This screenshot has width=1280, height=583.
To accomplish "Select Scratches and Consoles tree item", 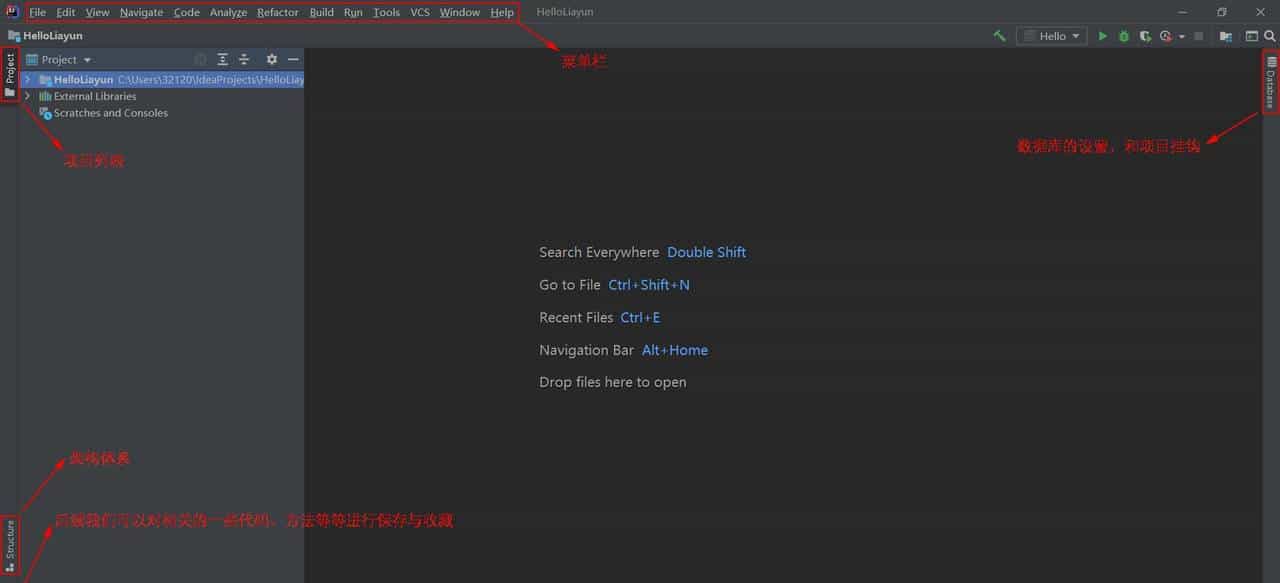I will [111, 113].
